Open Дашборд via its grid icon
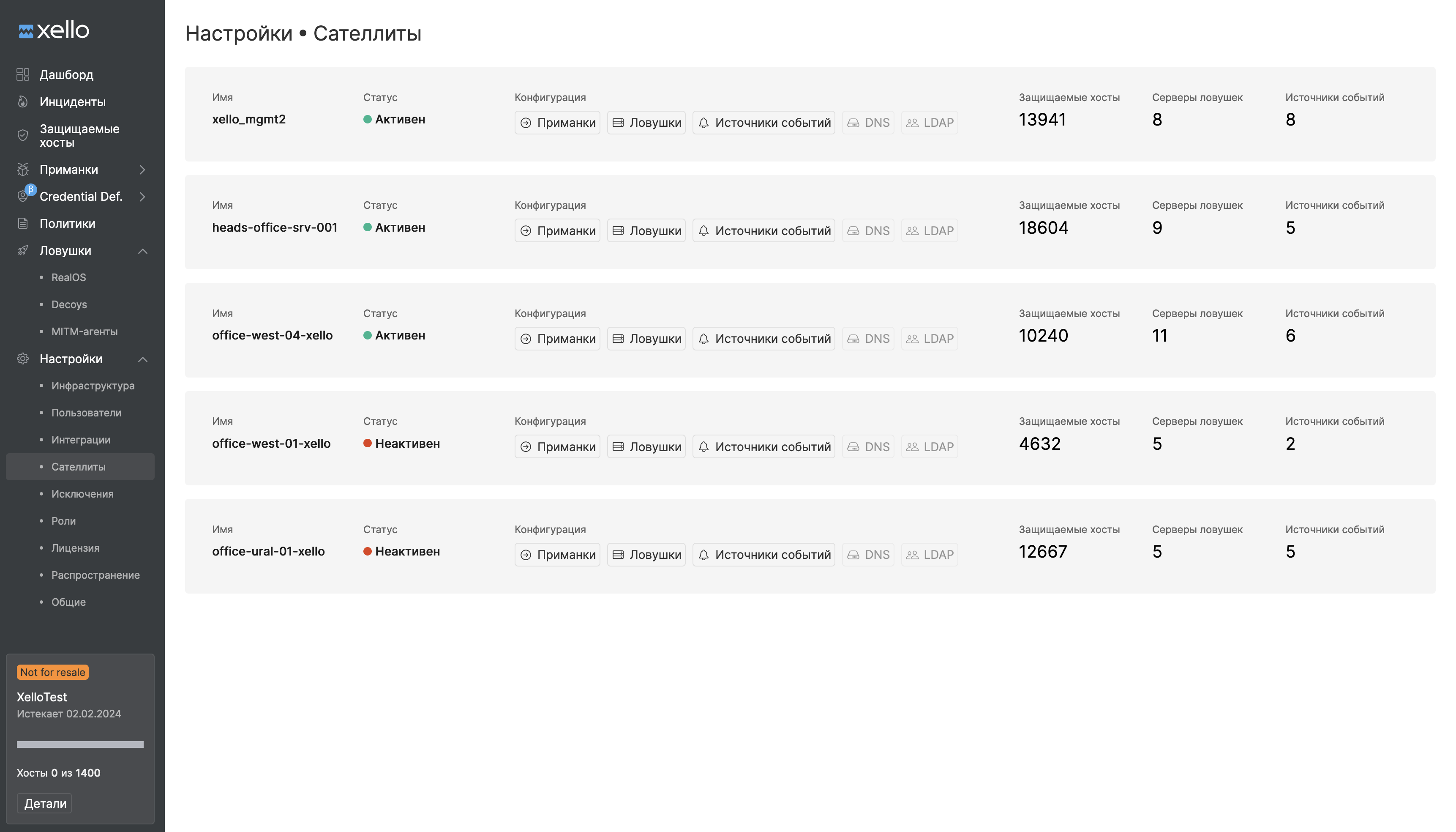Image resolution: width=1456 pixels, height=832 pixels. [x=23, y=74]
